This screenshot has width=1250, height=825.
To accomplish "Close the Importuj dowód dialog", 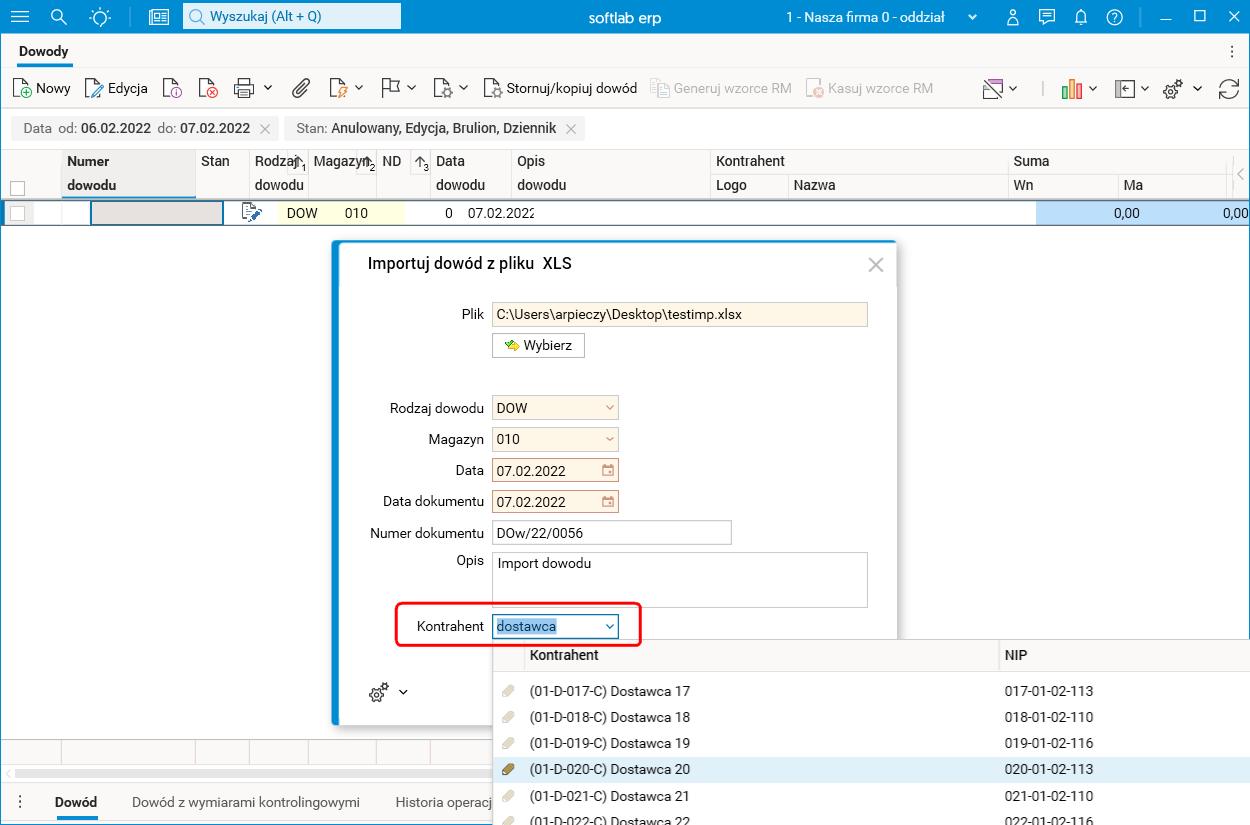I will [876, 265].
